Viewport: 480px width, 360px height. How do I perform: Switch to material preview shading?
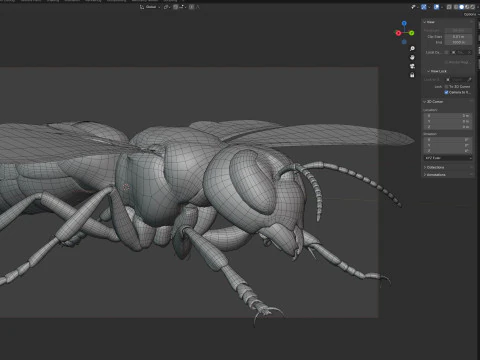pyautogui.click(x=467, y=7)
